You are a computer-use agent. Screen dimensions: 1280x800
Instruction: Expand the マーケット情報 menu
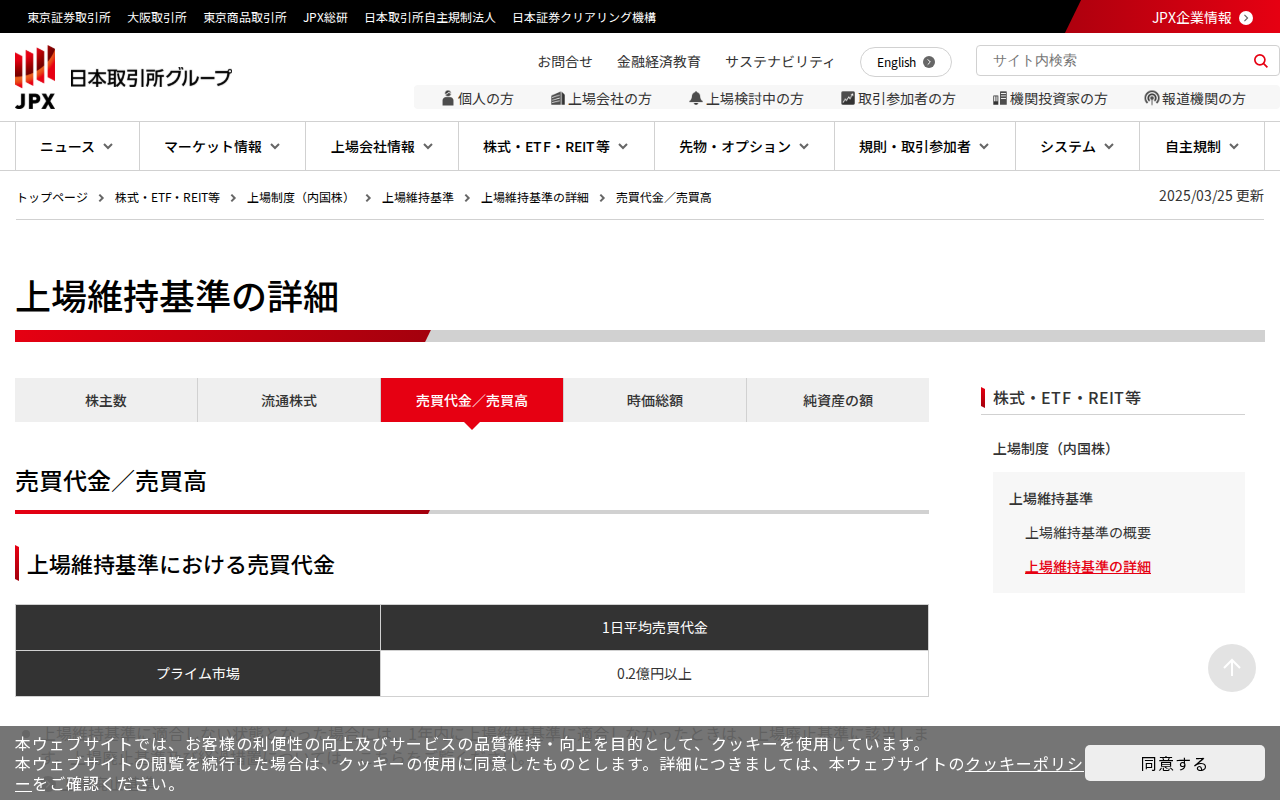(x=222, y=146)
